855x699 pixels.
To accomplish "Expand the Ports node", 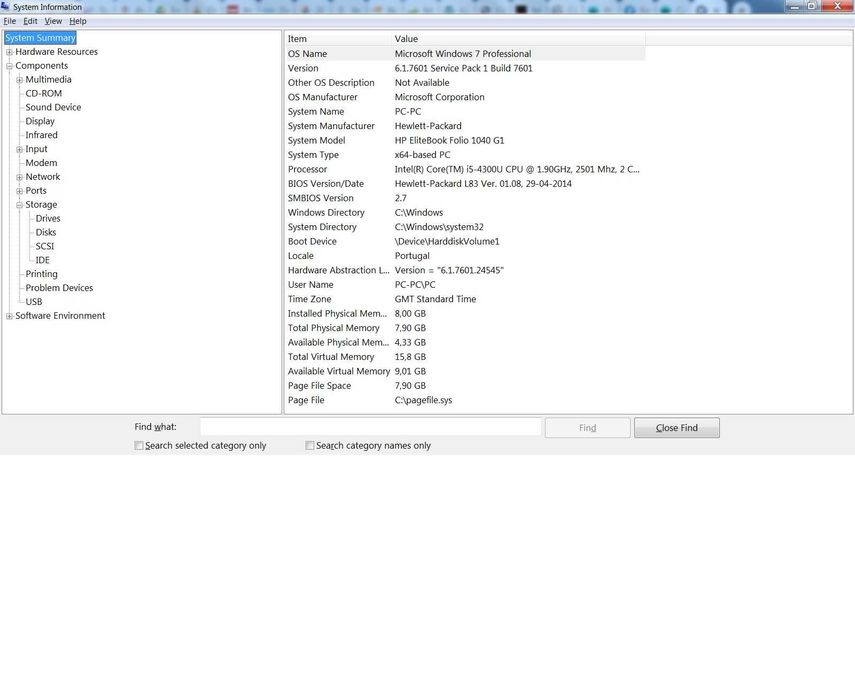I will point(20,191).
